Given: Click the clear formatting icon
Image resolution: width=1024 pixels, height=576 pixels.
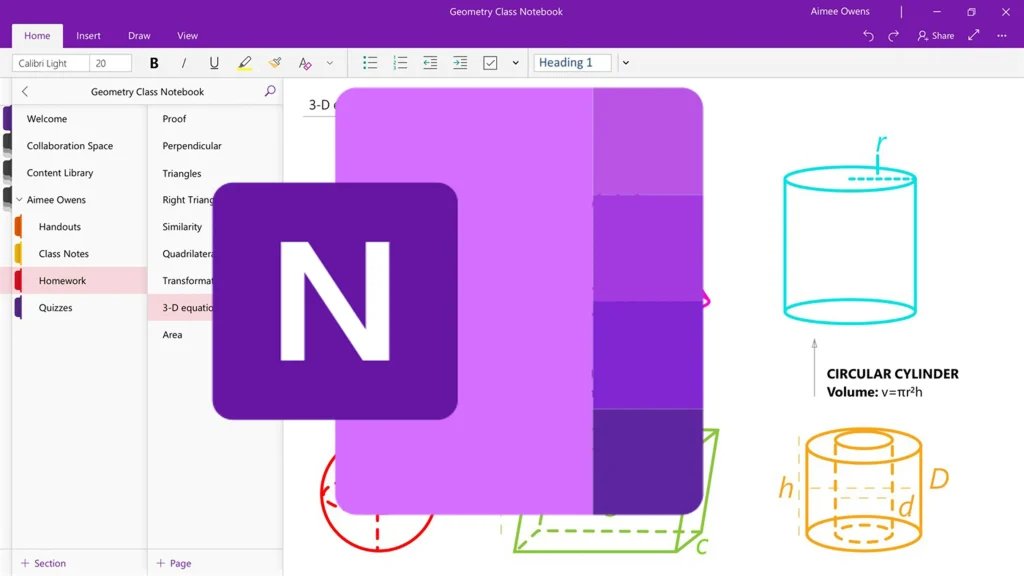Looking at the screenshot, I should [x=304, y=63].
